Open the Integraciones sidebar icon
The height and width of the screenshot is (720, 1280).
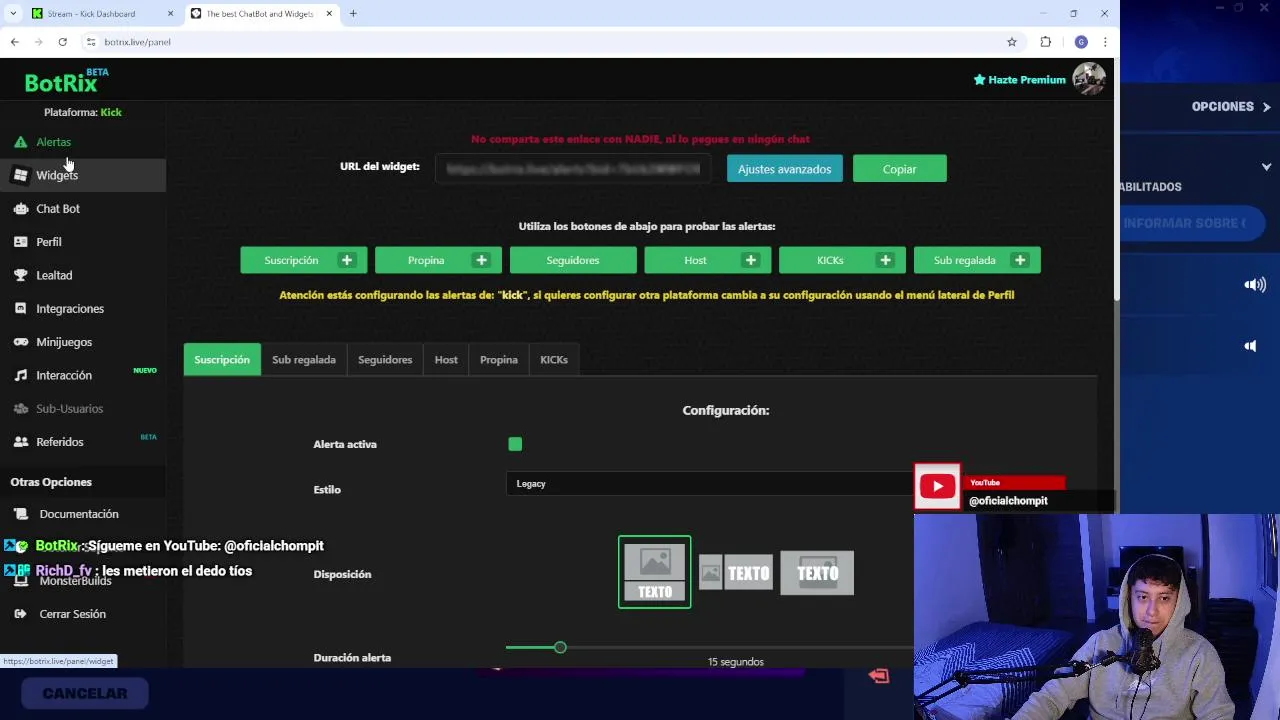20,309
